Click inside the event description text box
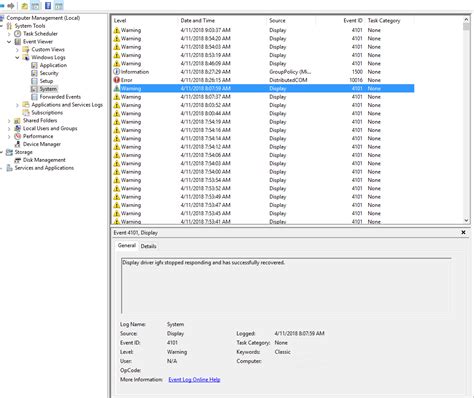474x398 pixels. tap(286, 285)
